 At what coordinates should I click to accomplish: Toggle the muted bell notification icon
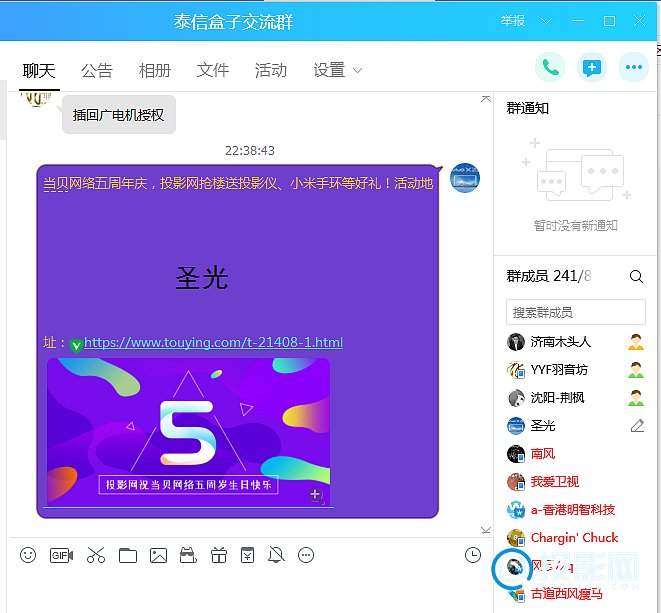click(x=277, y=555)
